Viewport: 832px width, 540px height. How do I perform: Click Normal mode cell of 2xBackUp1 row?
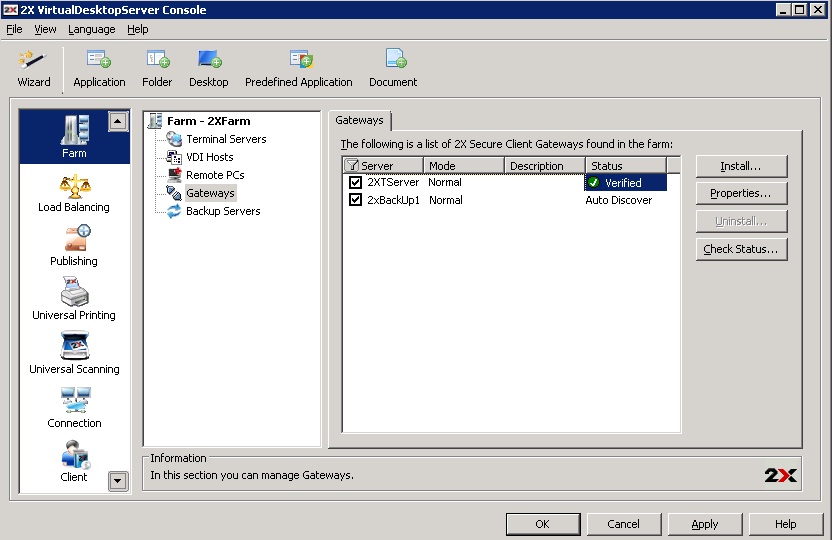[446, 200]
